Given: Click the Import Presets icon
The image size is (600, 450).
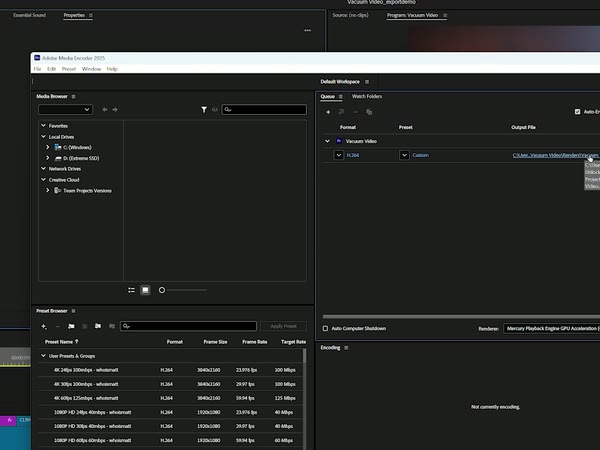Looking at the screenshot, I should pyautogui.click(x=98, y=326).
